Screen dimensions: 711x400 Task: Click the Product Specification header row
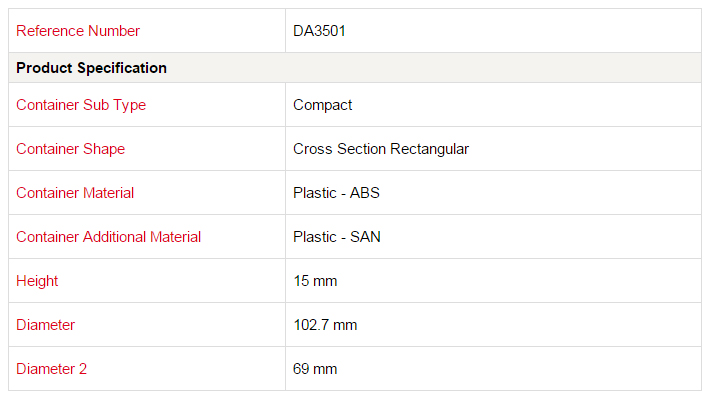click(355, 68)
